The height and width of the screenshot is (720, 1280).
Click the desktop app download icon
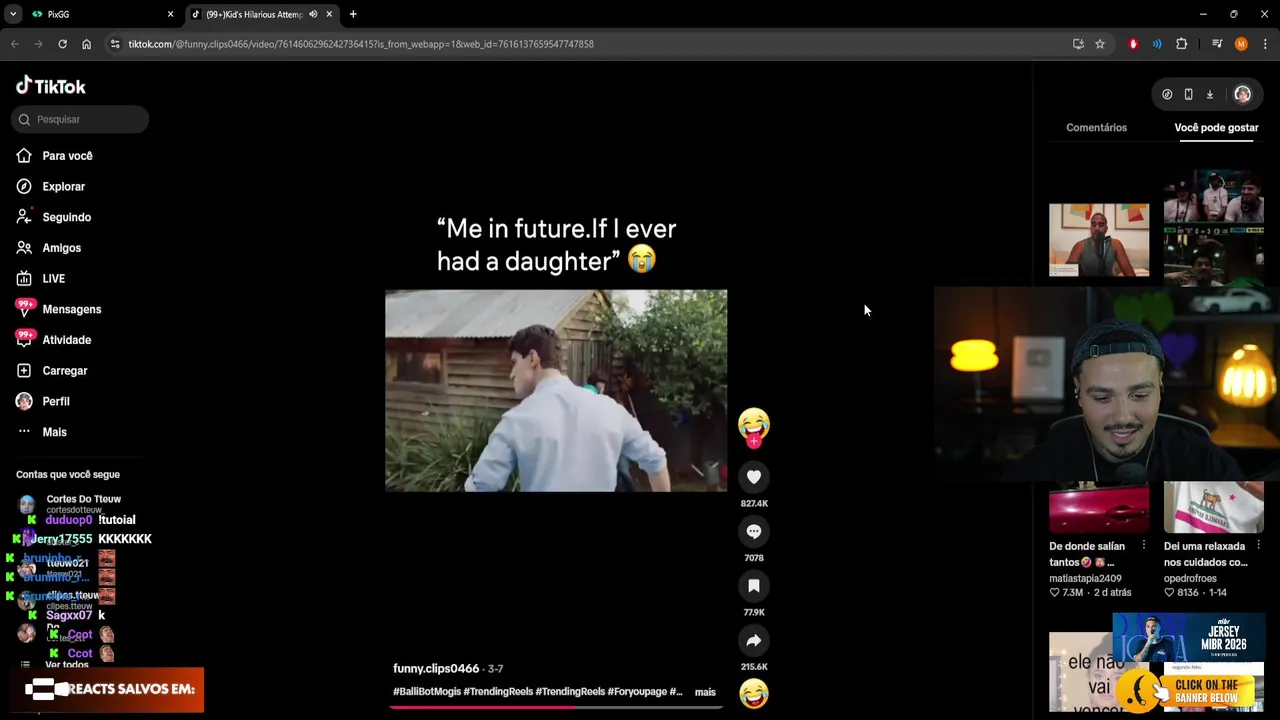tap(1209, 94)
